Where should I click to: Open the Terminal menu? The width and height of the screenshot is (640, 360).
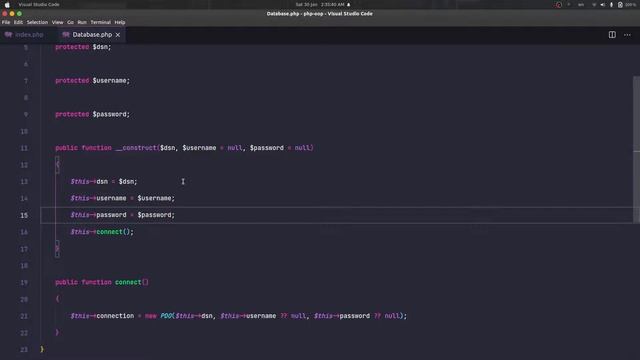(100, 22)
